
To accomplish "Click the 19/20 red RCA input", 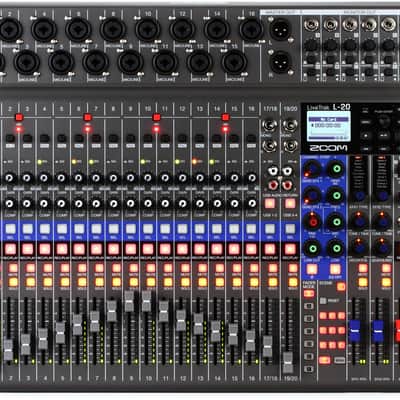I will [287, 184].
